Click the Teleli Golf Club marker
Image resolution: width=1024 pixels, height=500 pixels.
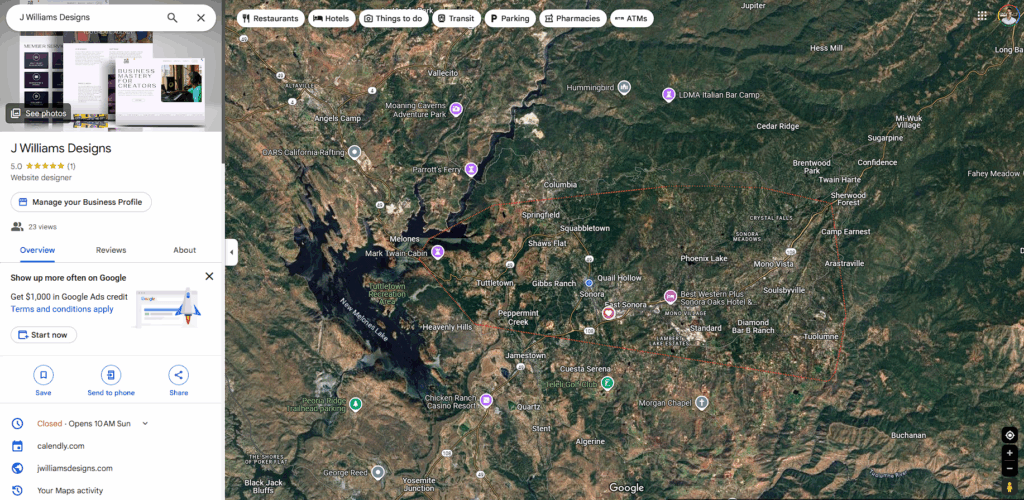click(x=607, y=383)
